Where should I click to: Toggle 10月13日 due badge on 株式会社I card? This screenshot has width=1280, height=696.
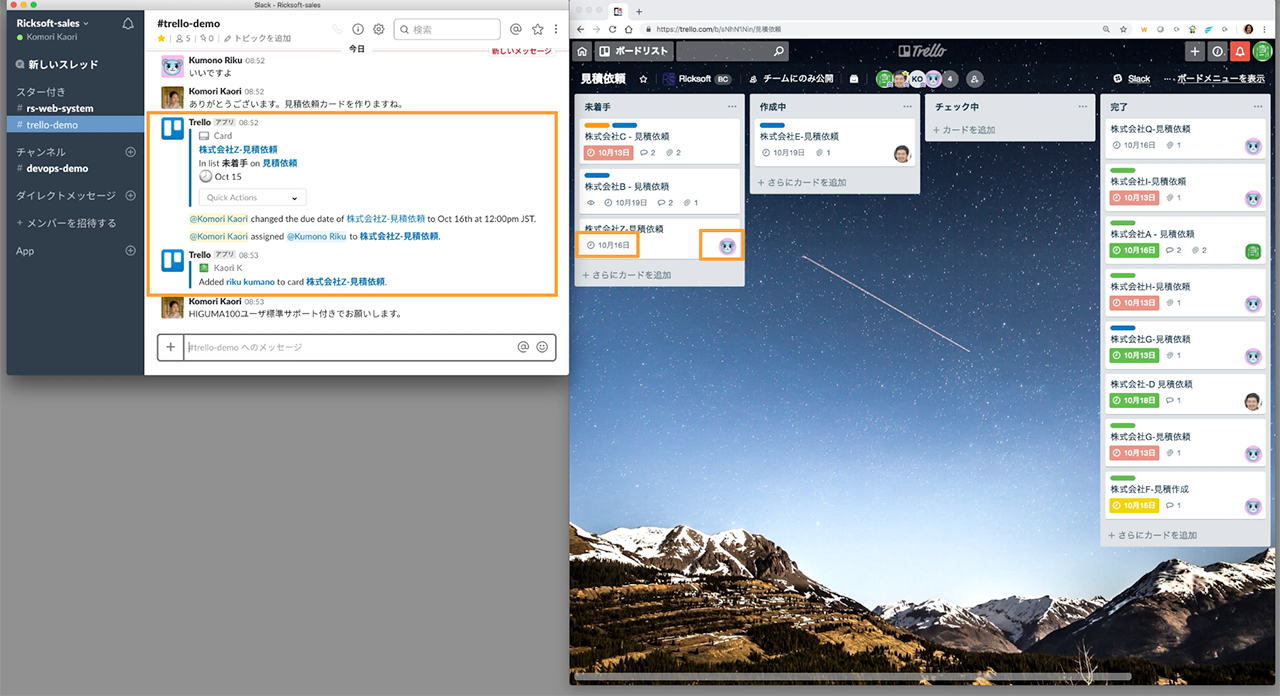(1133, 198)
